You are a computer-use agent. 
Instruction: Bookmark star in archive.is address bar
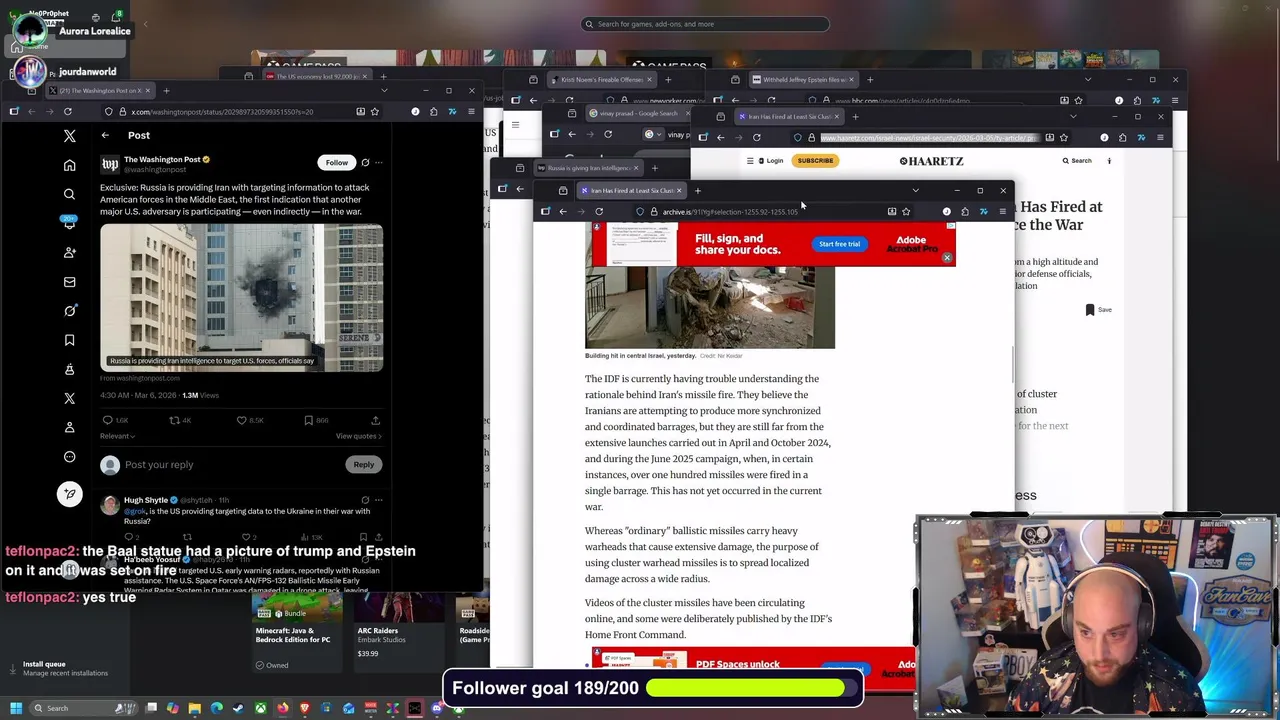906,211
